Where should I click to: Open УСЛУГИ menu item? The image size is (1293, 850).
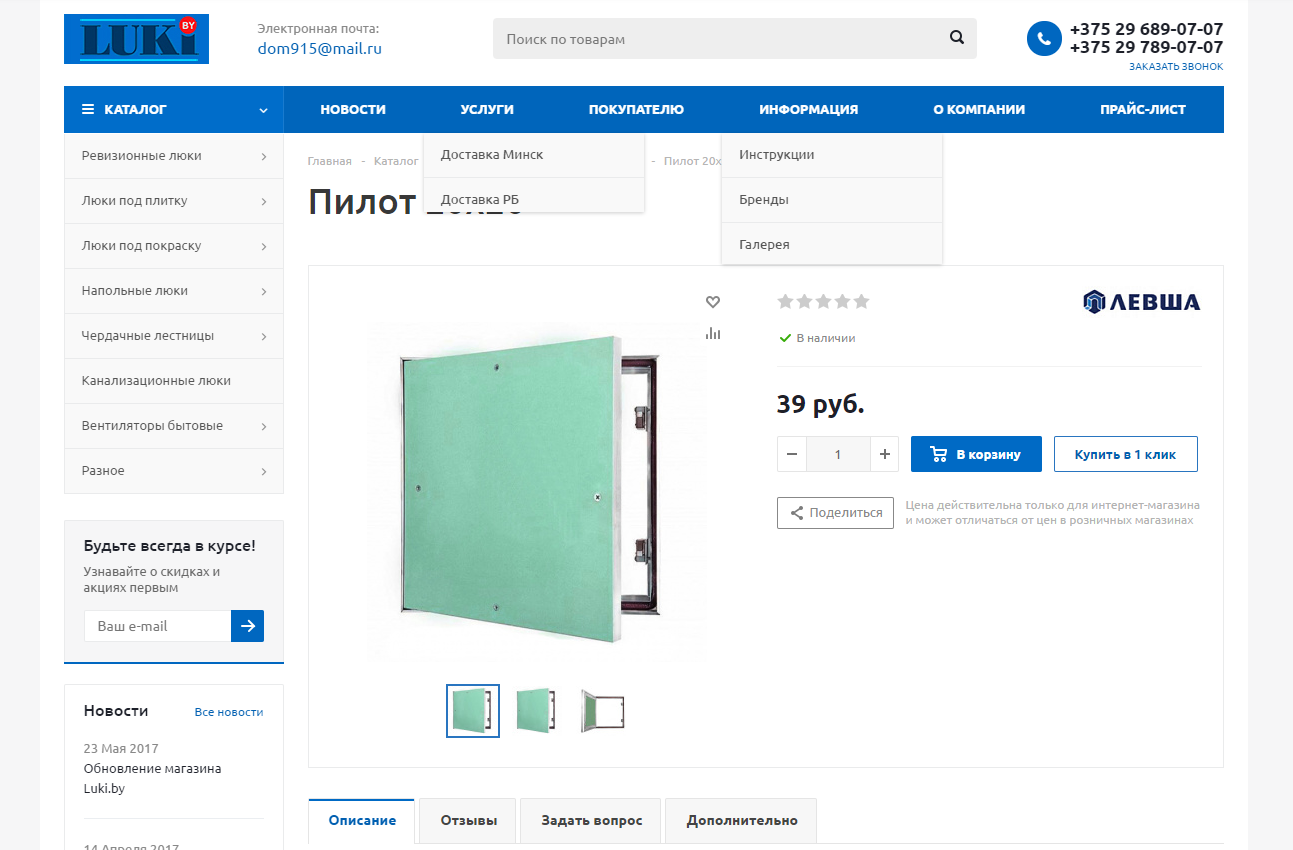pos(487,109)
